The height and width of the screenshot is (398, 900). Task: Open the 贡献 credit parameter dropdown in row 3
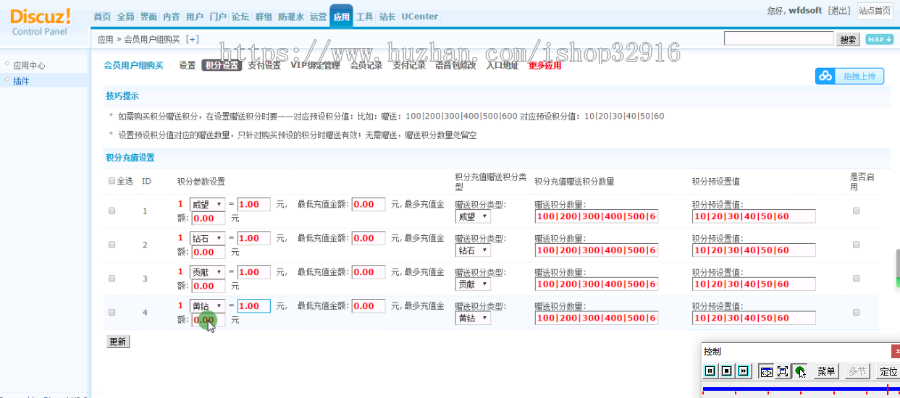pyautogui.click(x=207, y=272)
